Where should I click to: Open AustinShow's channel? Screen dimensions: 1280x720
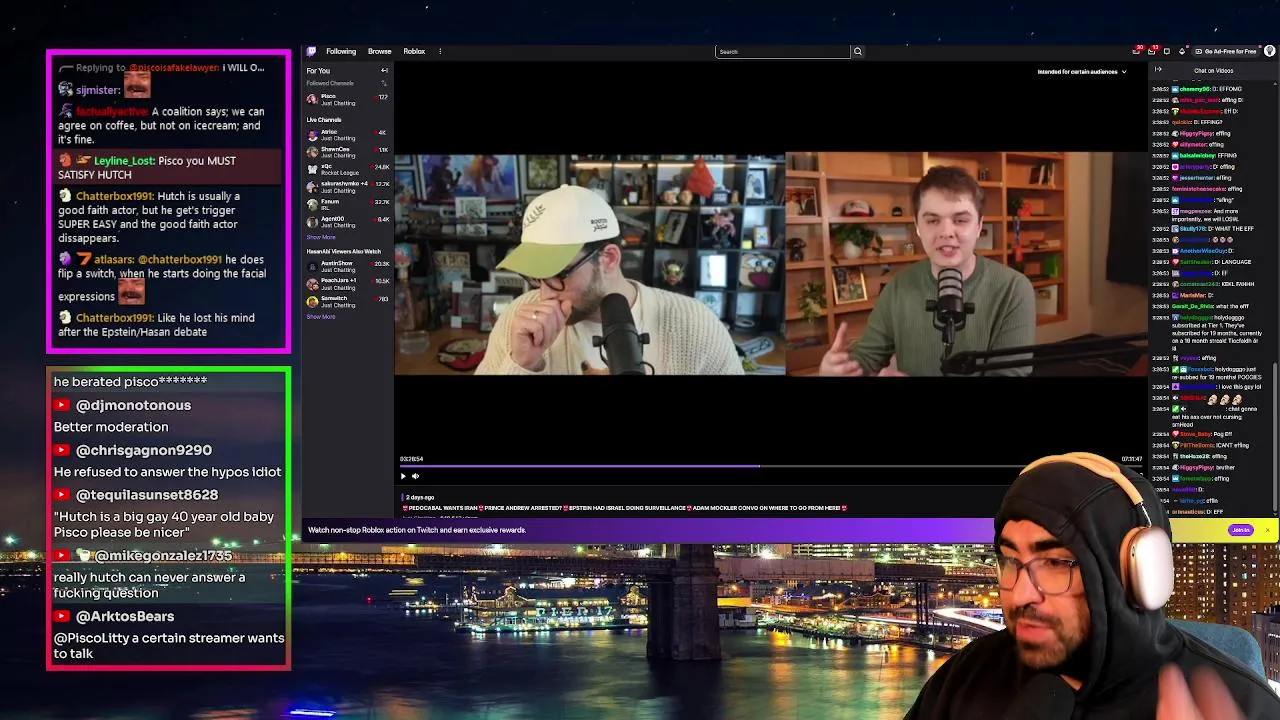(347, 266)
